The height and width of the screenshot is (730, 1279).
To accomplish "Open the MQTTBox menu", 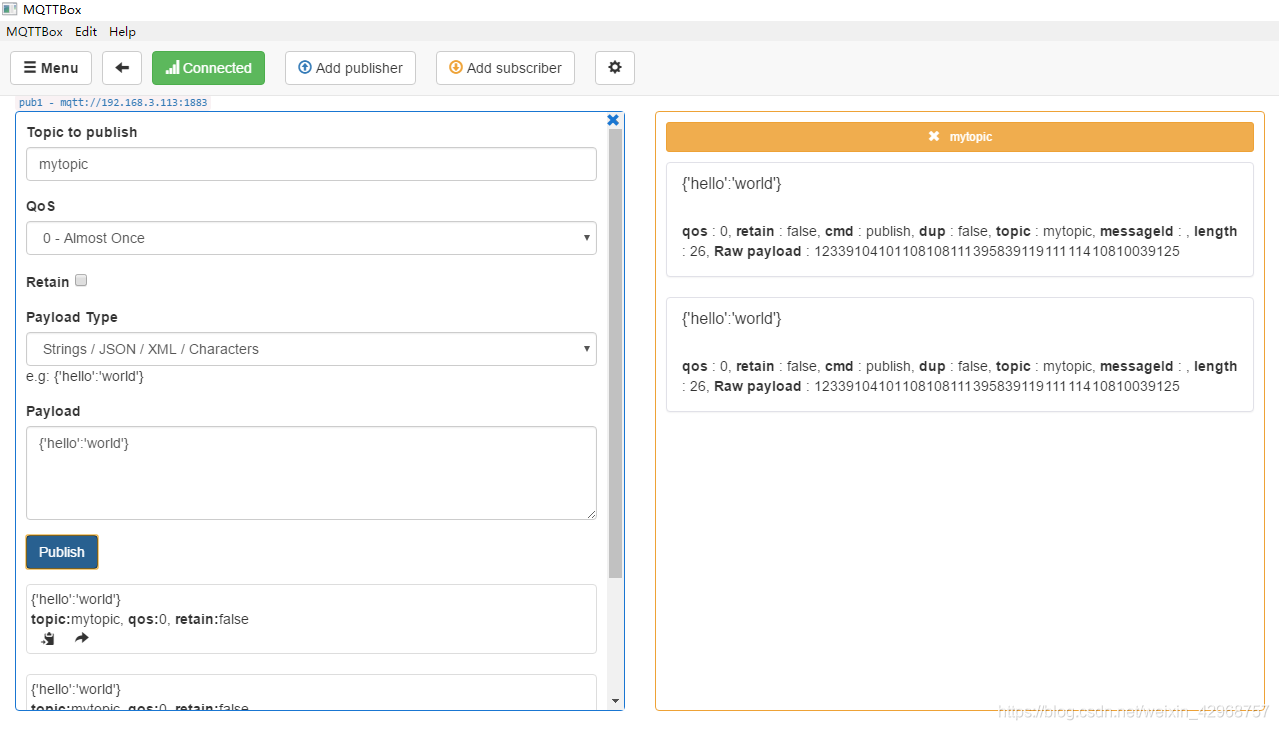I will click(x=34, y=31).
